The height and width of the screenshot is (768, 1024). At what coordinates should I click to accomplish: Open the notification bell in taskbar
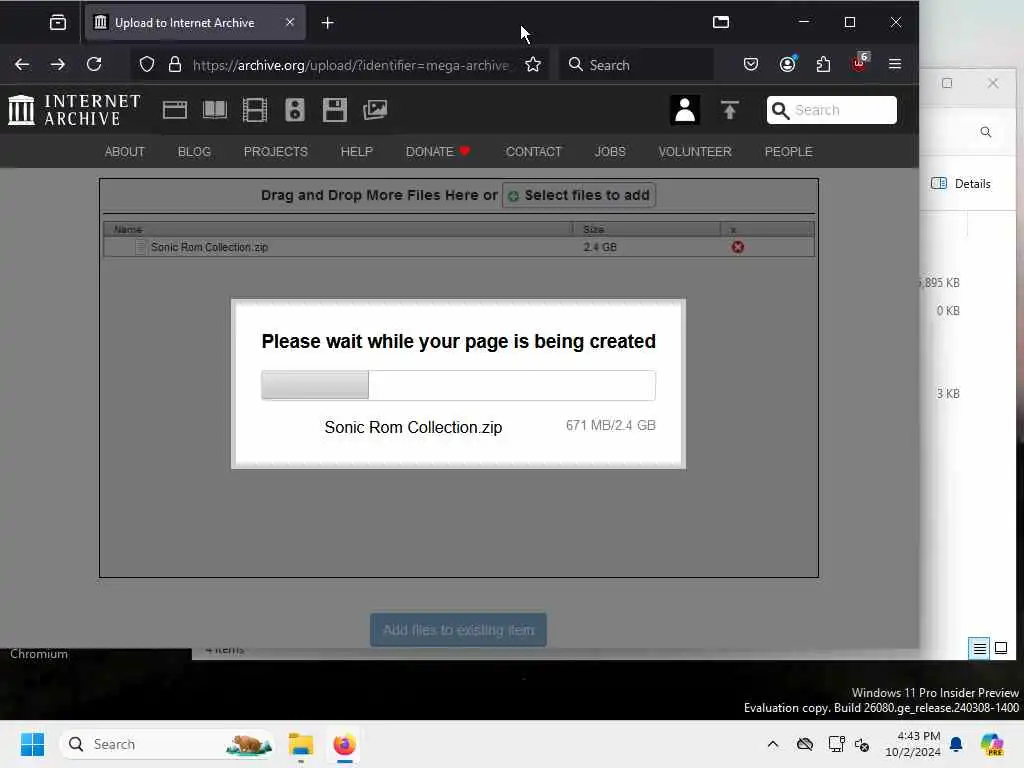click(956, 744)
